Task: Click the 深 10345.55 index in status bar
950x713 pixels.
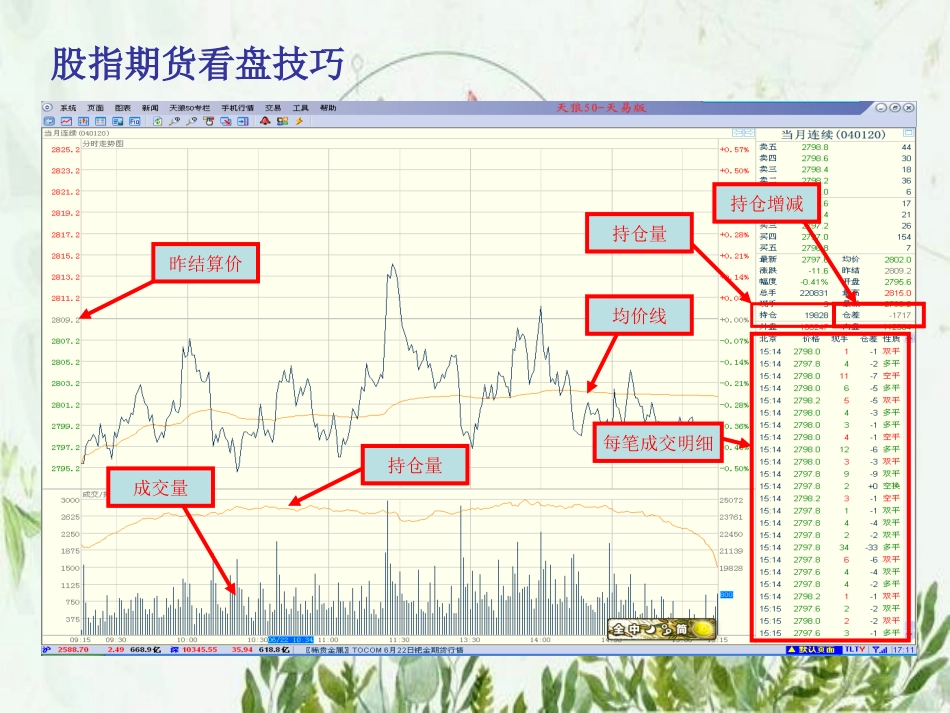Action: (194, 649)
